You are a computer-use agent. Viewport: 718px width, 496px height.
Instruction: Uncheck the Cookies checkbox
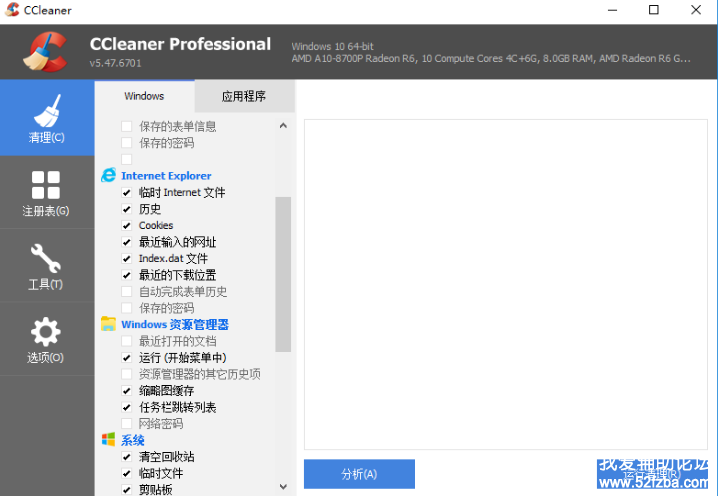127,225
